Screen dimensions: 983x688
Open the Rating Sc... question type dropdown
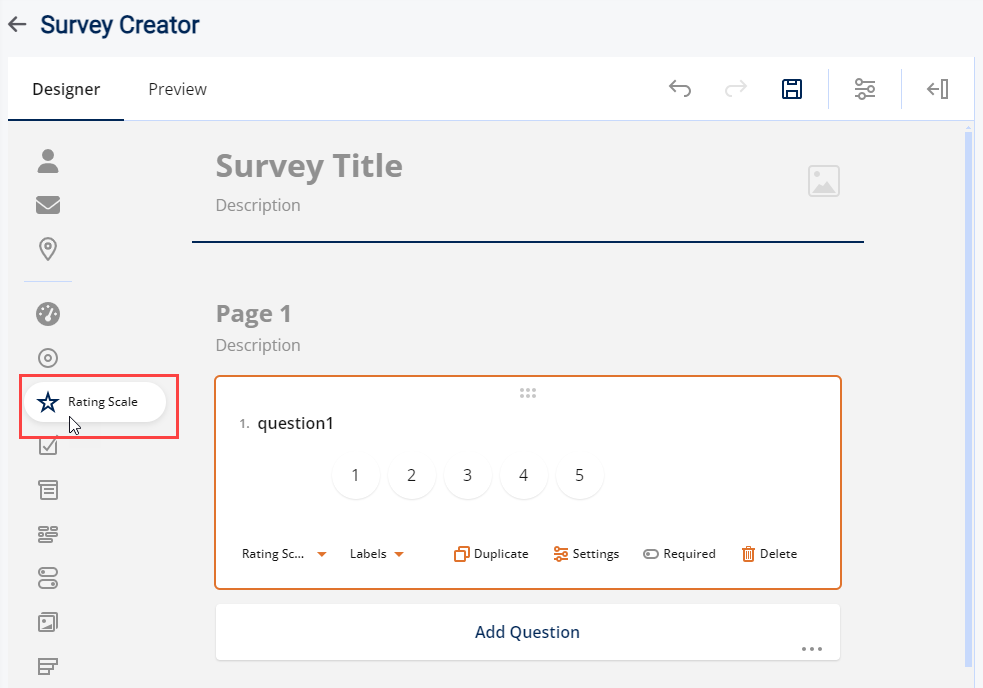tap(284, 554)
